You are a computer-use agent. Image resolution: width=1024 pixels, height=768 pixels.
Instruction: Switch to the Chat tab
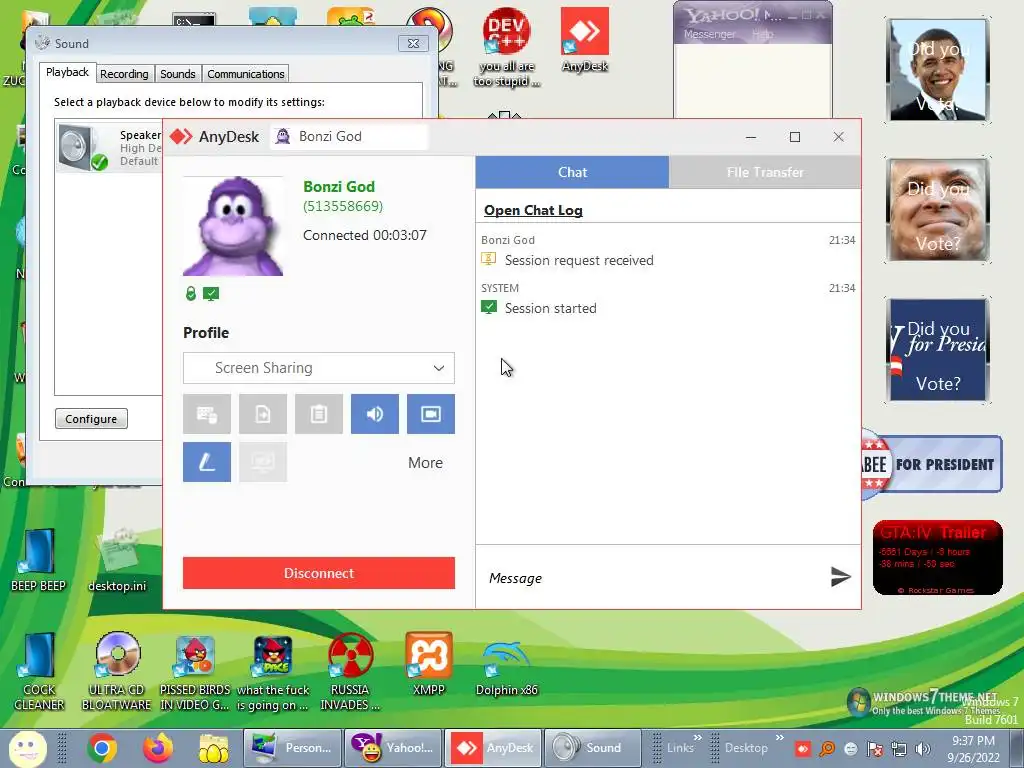coord(572,172)
